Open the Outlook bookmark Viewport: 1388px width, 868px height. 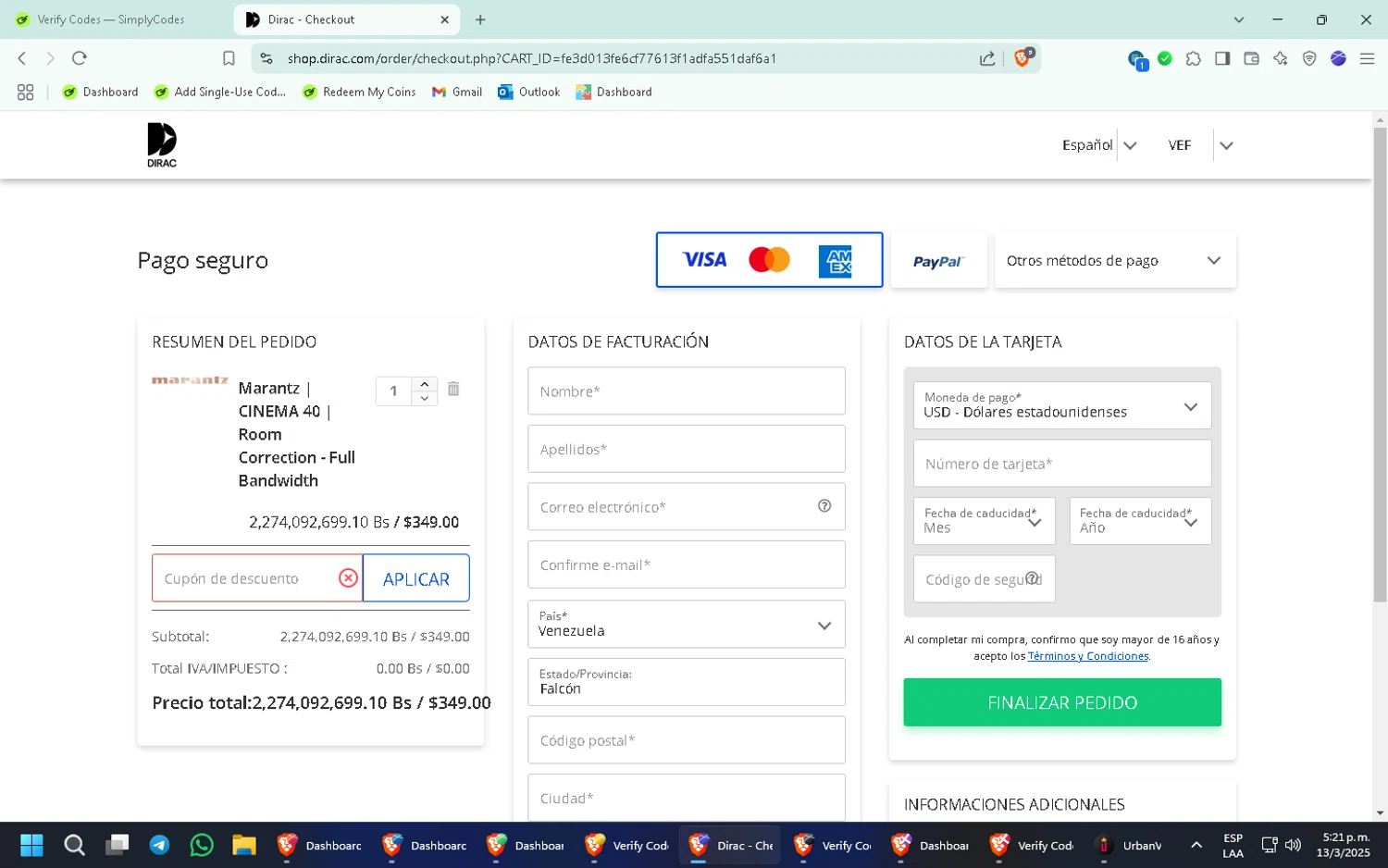[x=529, y=92]
